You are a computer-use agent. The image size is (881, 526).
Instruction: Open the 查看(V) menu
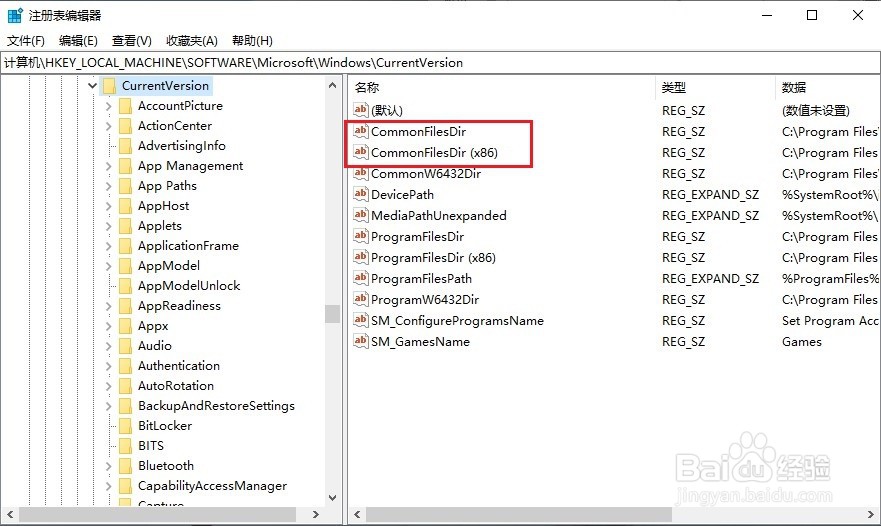coord(131,40)
